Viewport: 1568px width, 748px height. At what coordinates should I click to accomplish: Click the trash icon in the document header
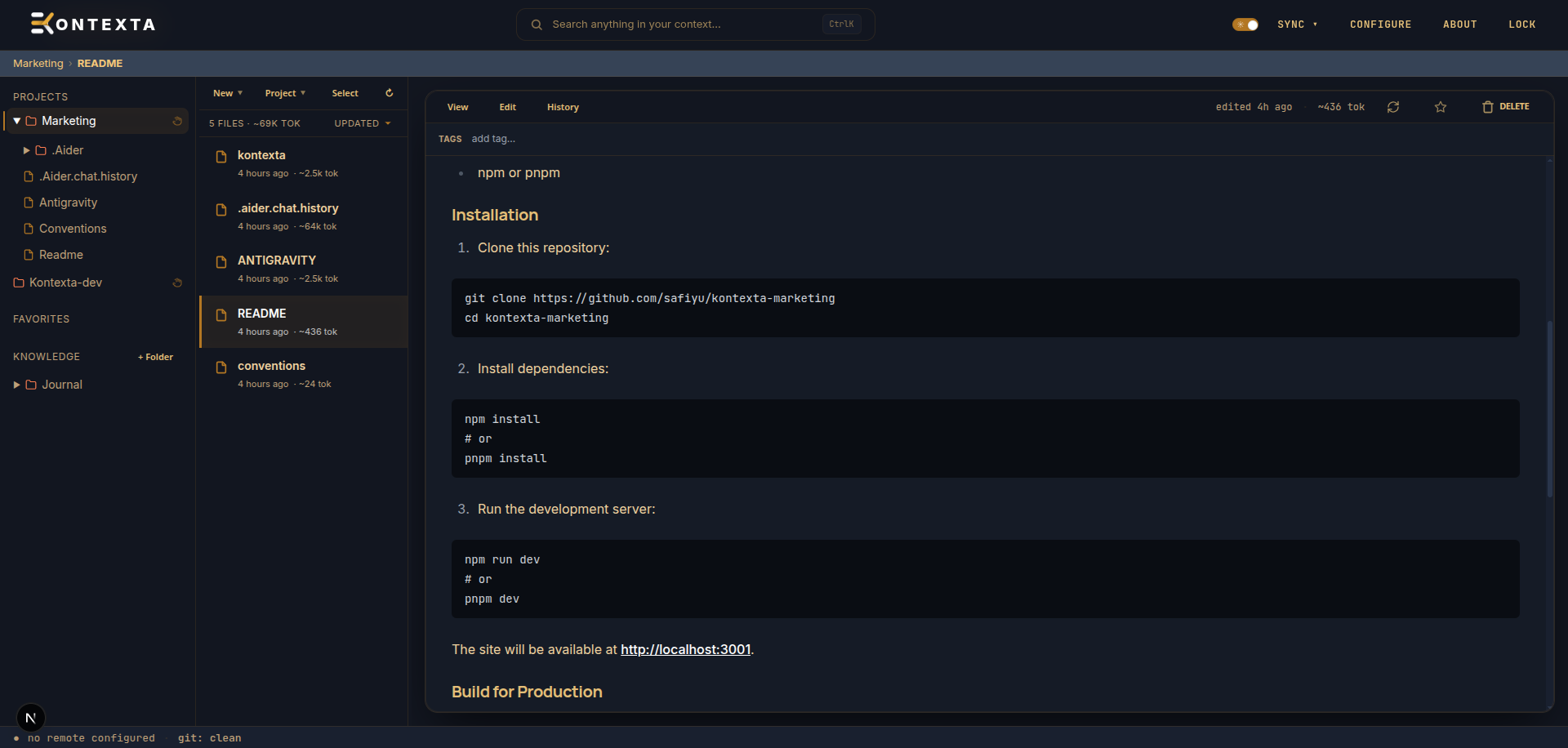coord(1488,107)
